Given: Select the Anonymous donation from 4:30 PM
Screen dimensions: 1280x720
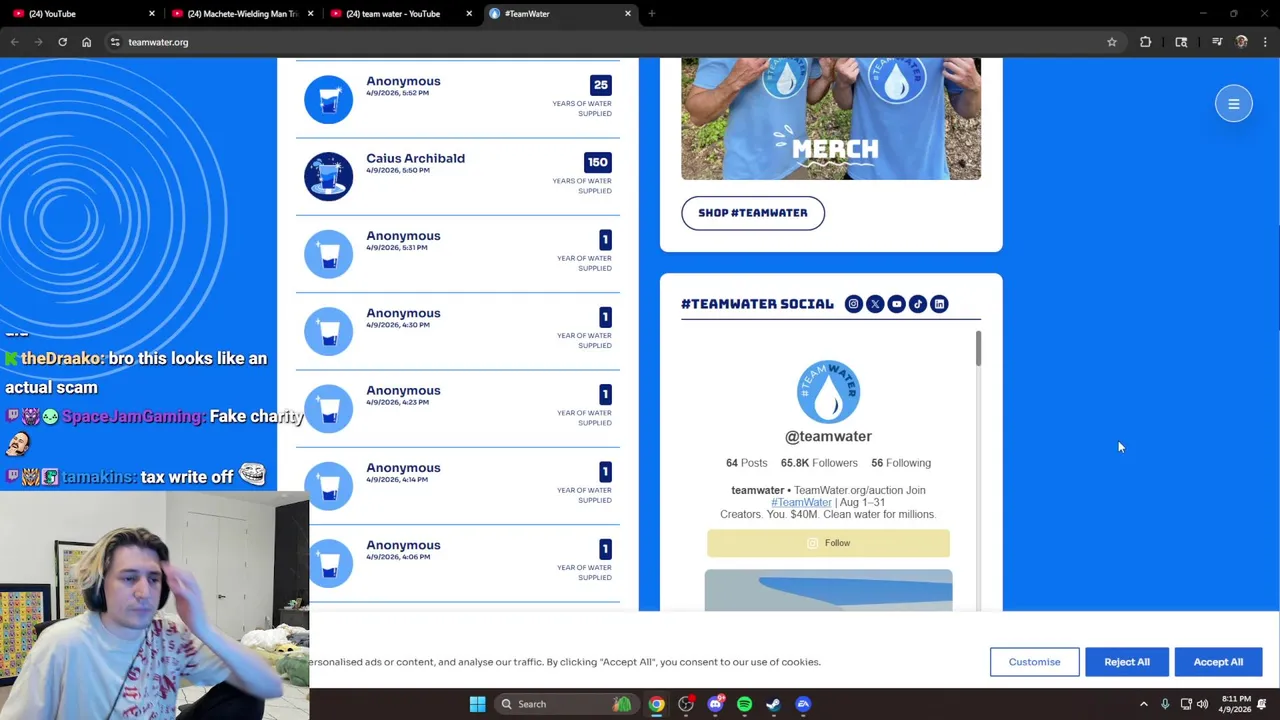Looking at the screenshot, I should (458, 331).
